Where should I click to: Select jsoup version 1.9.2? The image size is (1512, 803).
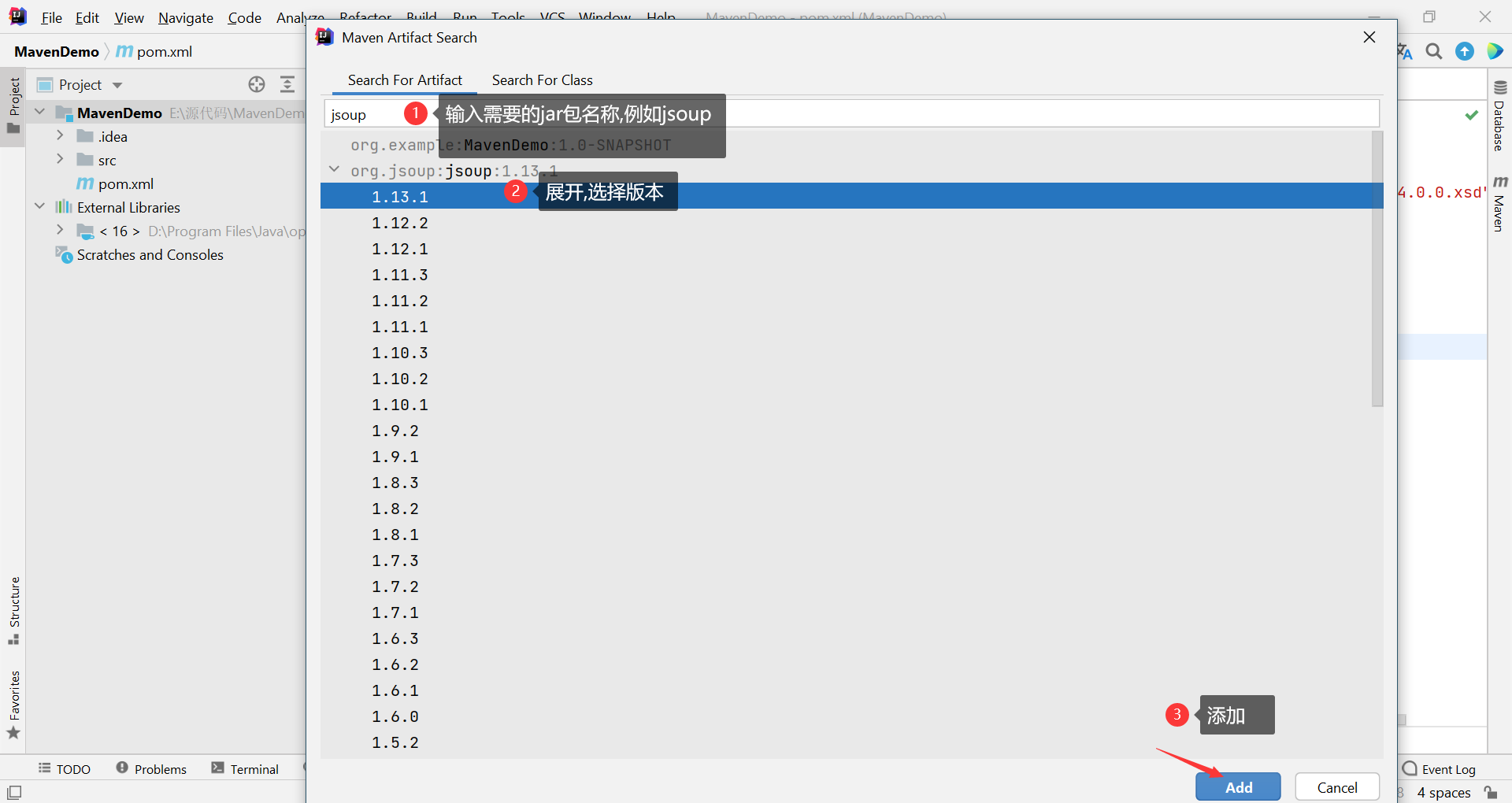(x=846, y=431)
